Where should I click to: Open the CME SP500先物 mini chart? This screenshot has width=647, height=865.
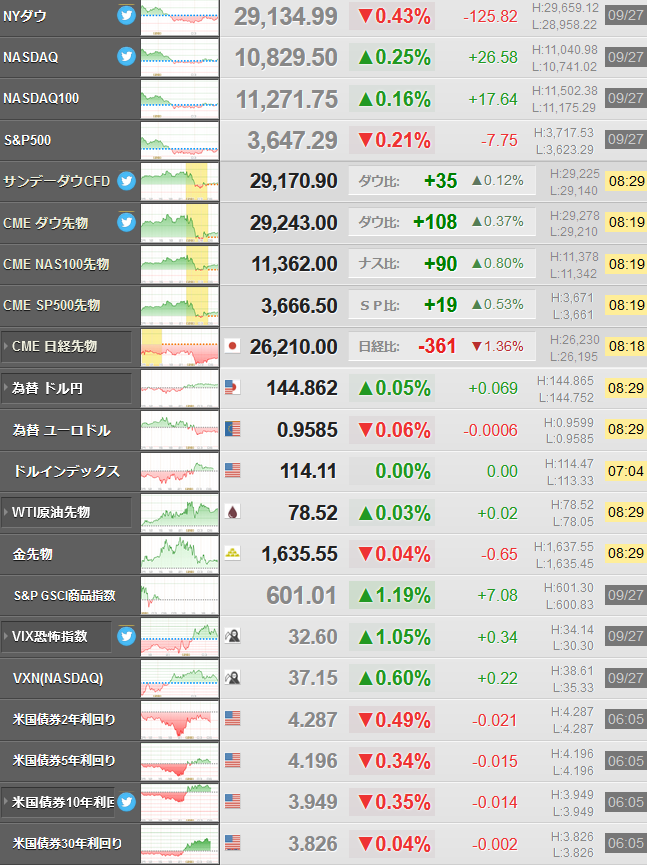pyautogui.click(x=180, y=306)
